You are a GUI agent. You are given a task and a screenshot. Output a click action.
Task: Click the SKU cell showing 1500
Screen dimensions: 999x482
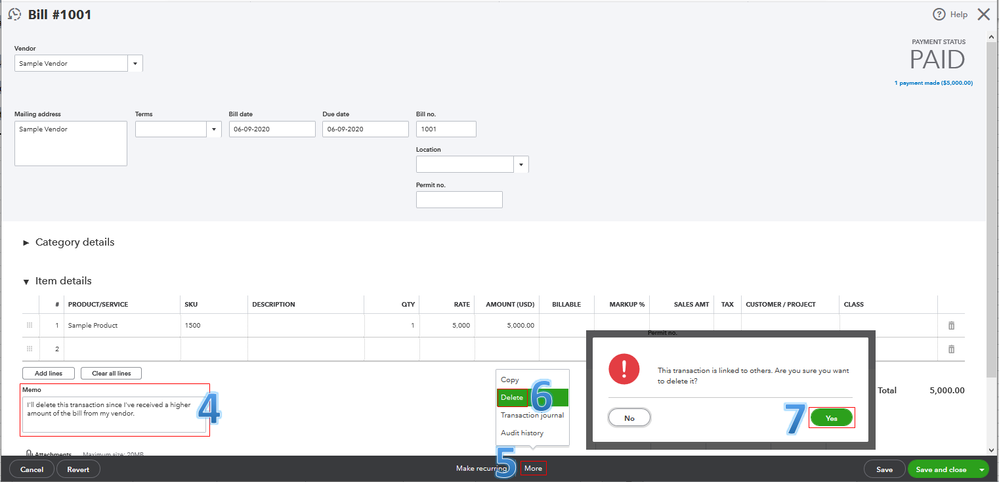214,325
